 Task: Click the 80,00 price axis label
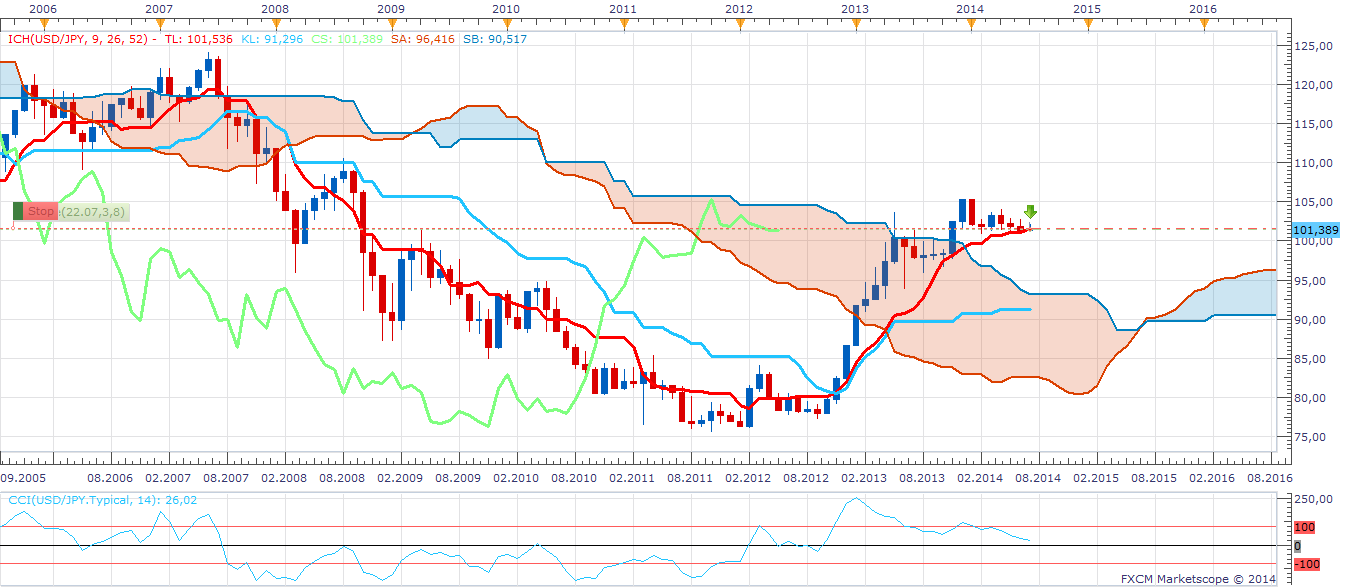(x=1313, y=398)
